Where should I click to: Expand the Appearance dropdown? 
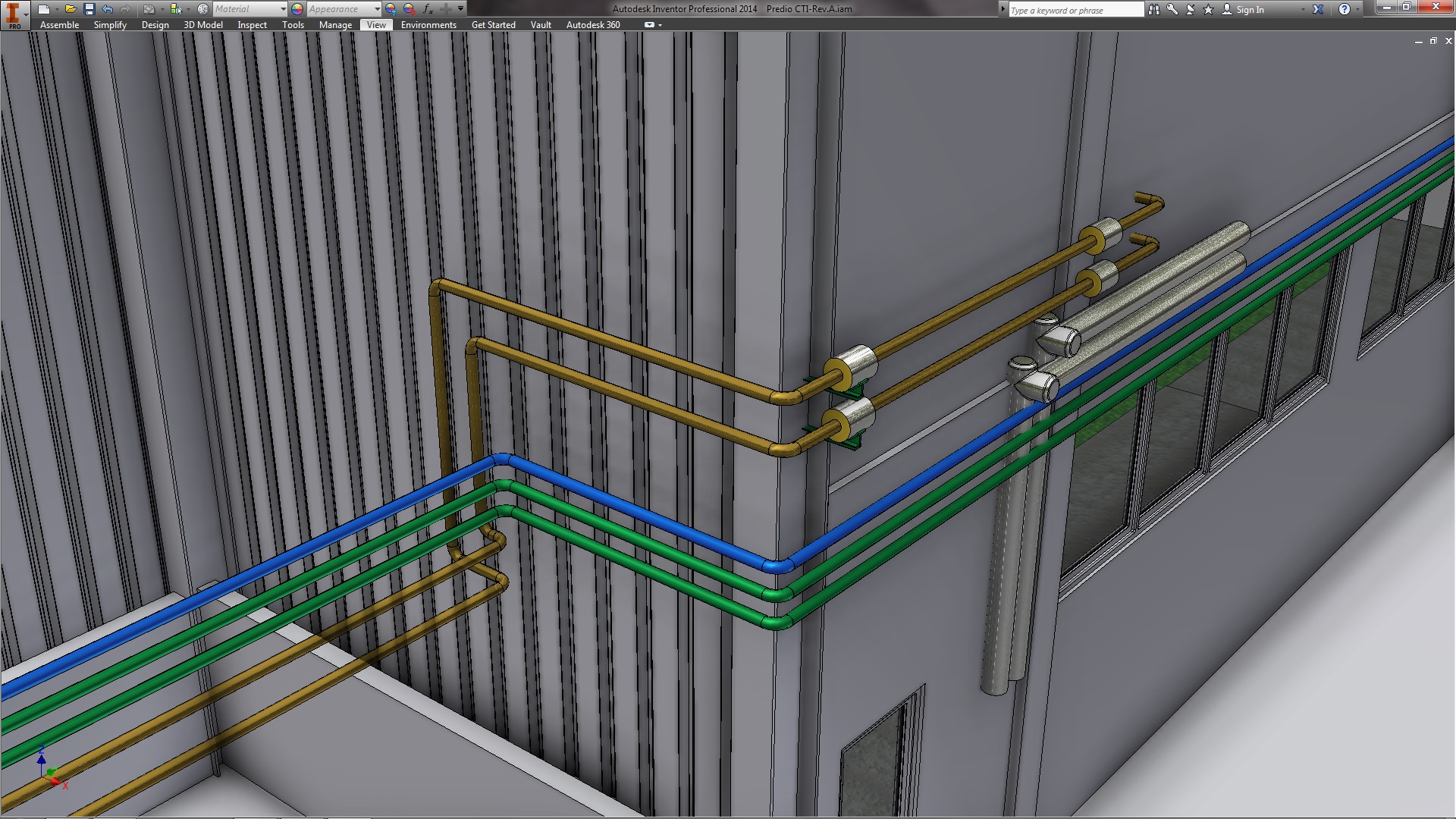[x=377, y=9]
